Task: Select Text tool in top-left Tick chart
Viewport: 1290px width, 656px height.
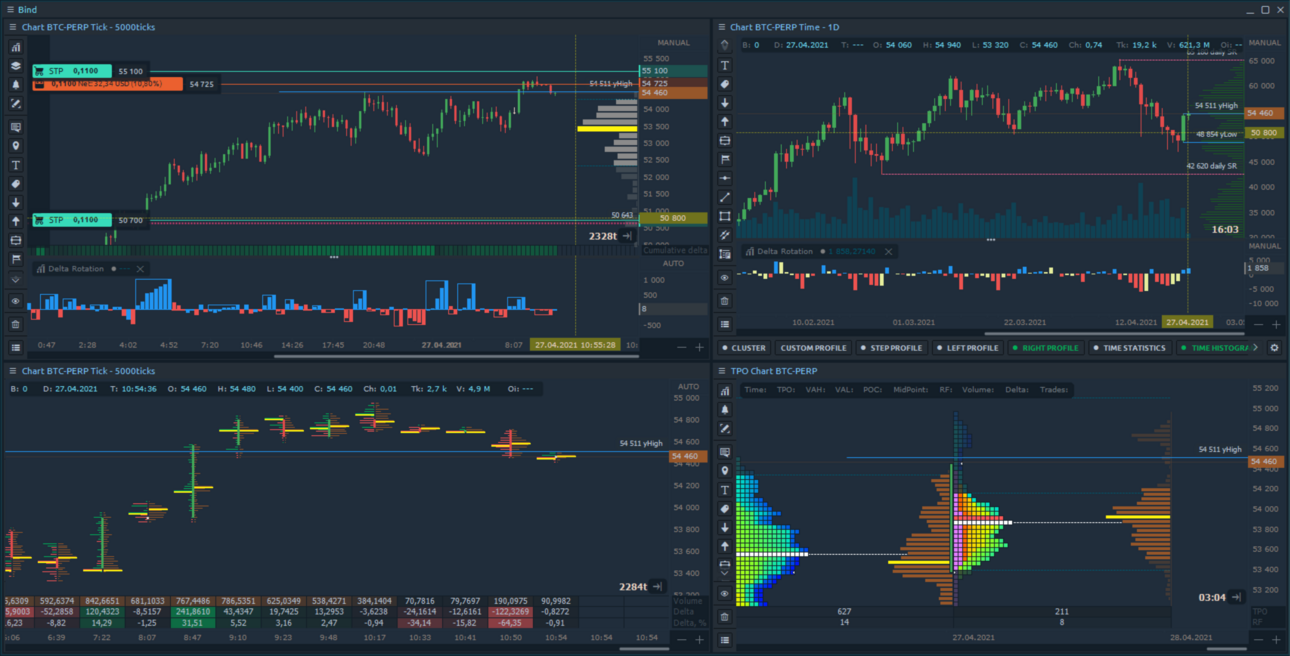Action: 16,165
